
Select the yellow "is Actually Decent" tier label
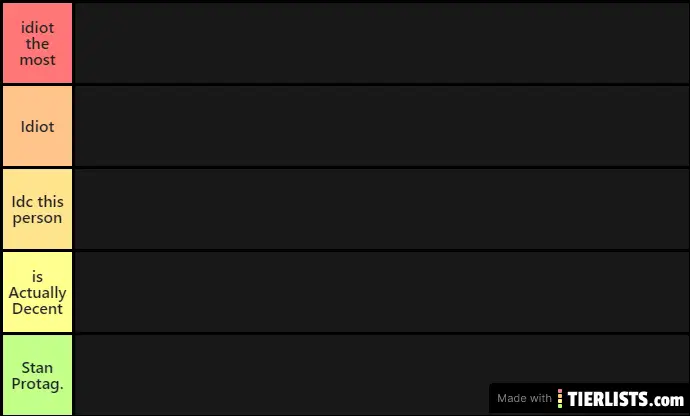coord(37,292)
